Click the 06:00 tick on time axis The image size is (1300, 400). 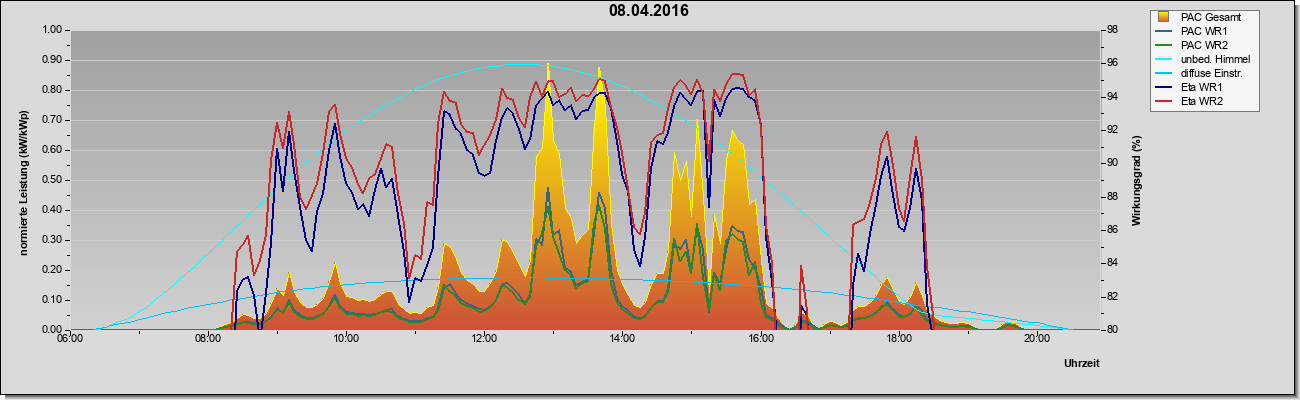[x=69, y=338]
